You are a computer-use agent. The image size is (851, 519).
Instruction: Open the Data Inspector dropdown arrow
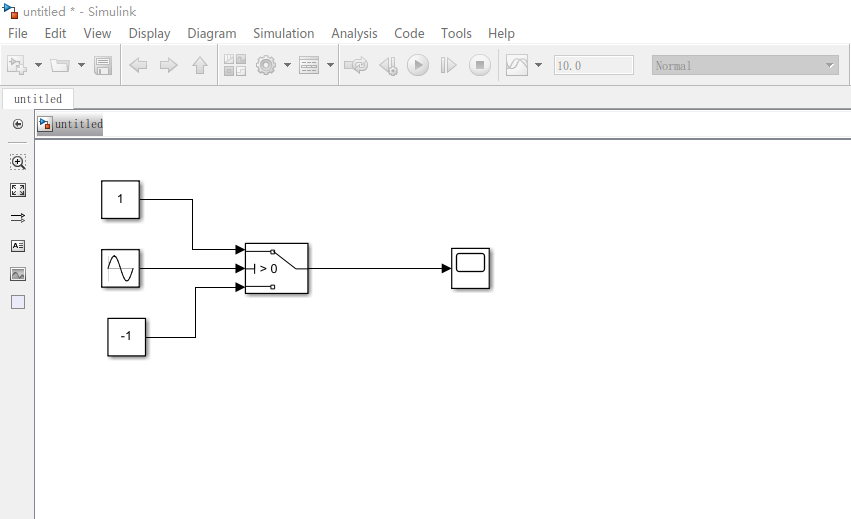click(538, 65)
